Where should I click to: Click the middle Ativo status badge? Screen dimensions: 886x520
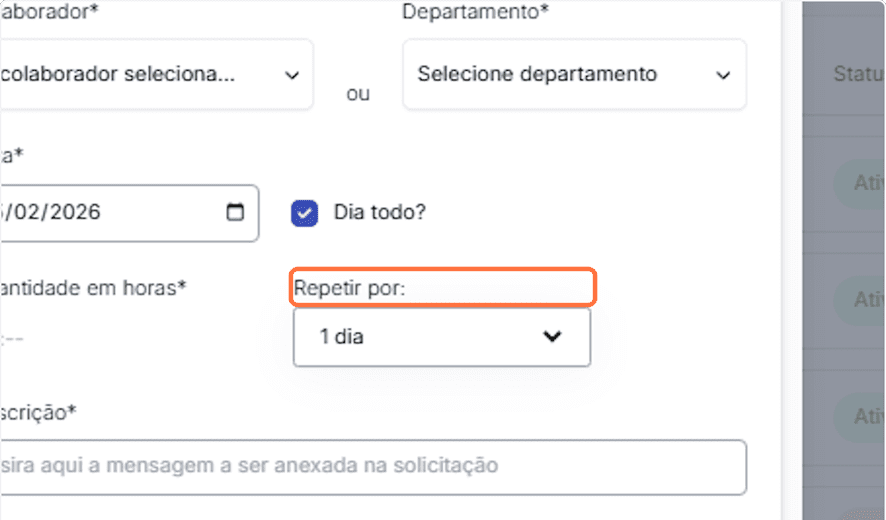862,299
